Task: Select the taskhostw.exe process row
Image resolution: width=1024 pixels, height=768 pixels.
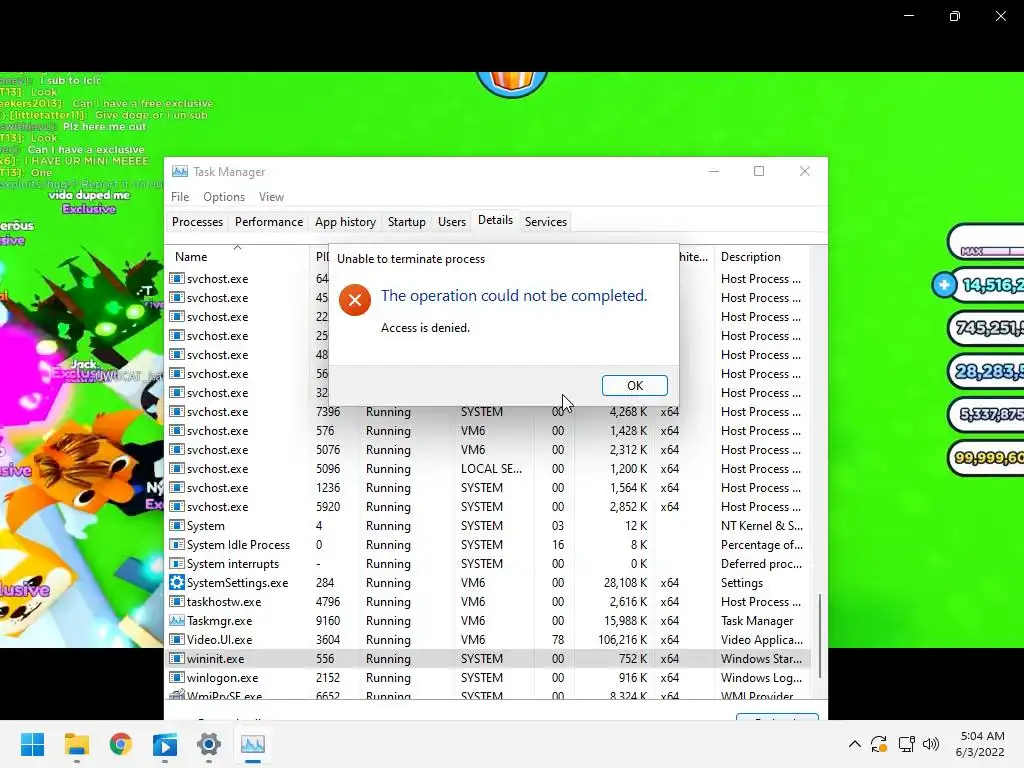Action: [488, 602]
